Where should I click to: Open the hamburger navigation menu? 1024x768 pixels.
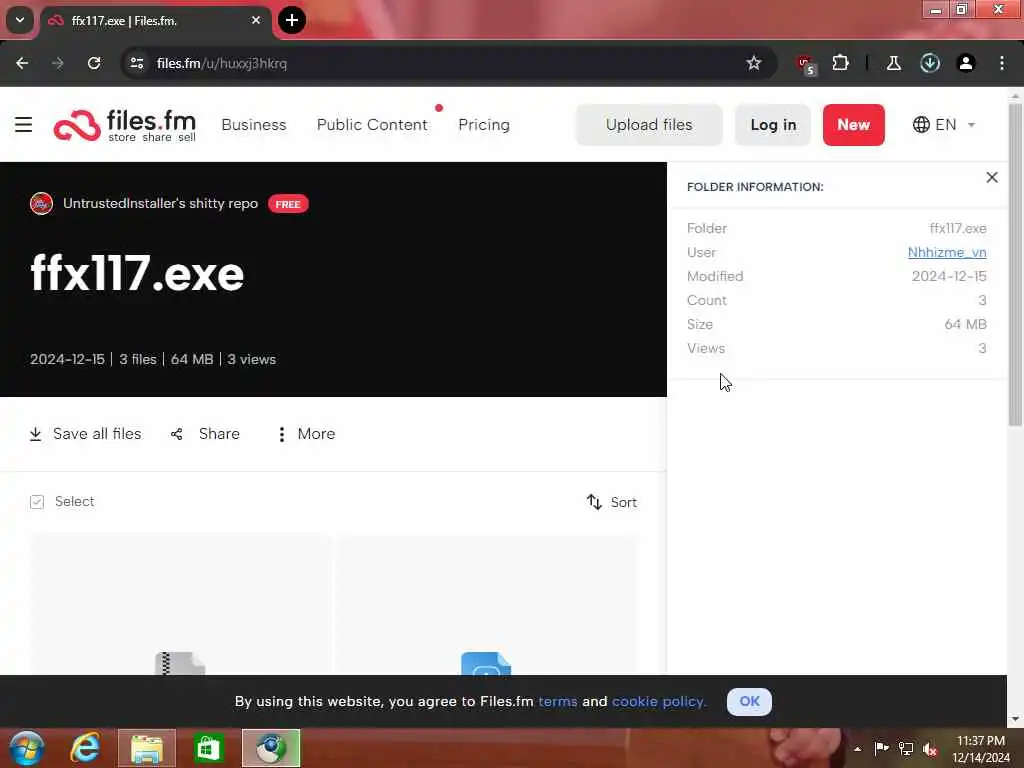click(x=24, y=124)
